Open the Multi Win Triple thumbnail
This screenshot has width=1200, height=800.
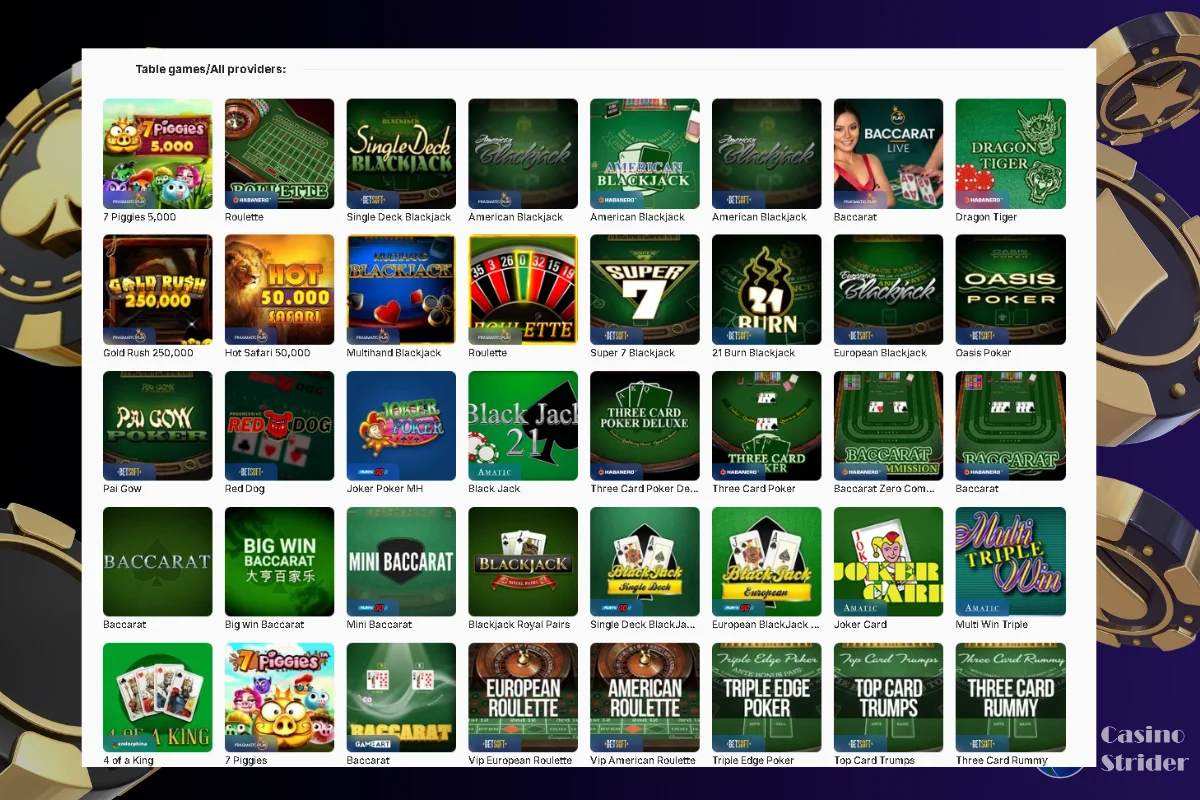(1010, 561)
